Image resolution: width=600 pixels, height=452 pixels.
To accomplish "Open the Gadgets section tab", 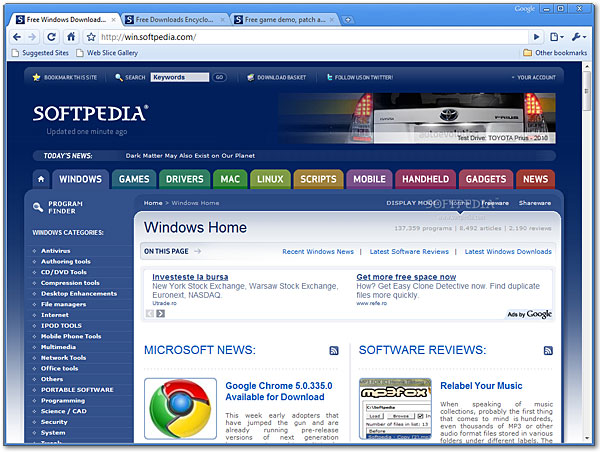I will click(x=486, y=179).
